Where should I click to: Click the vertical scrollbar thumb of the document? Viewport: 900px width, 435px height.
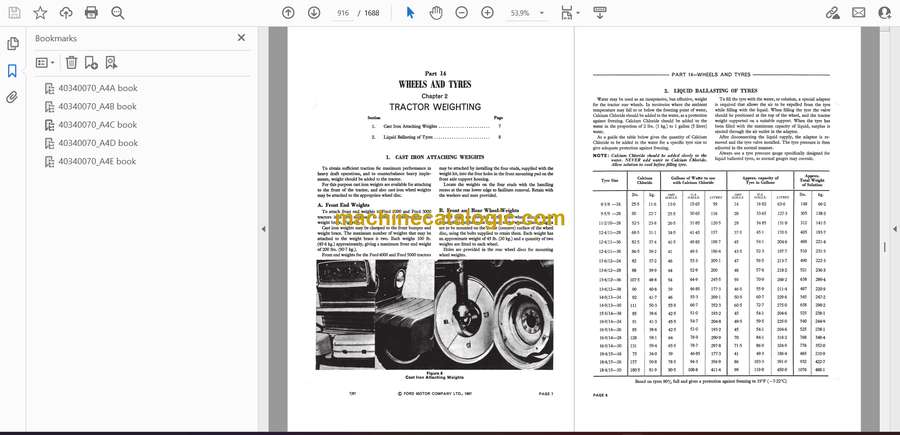tap(885, 247)
